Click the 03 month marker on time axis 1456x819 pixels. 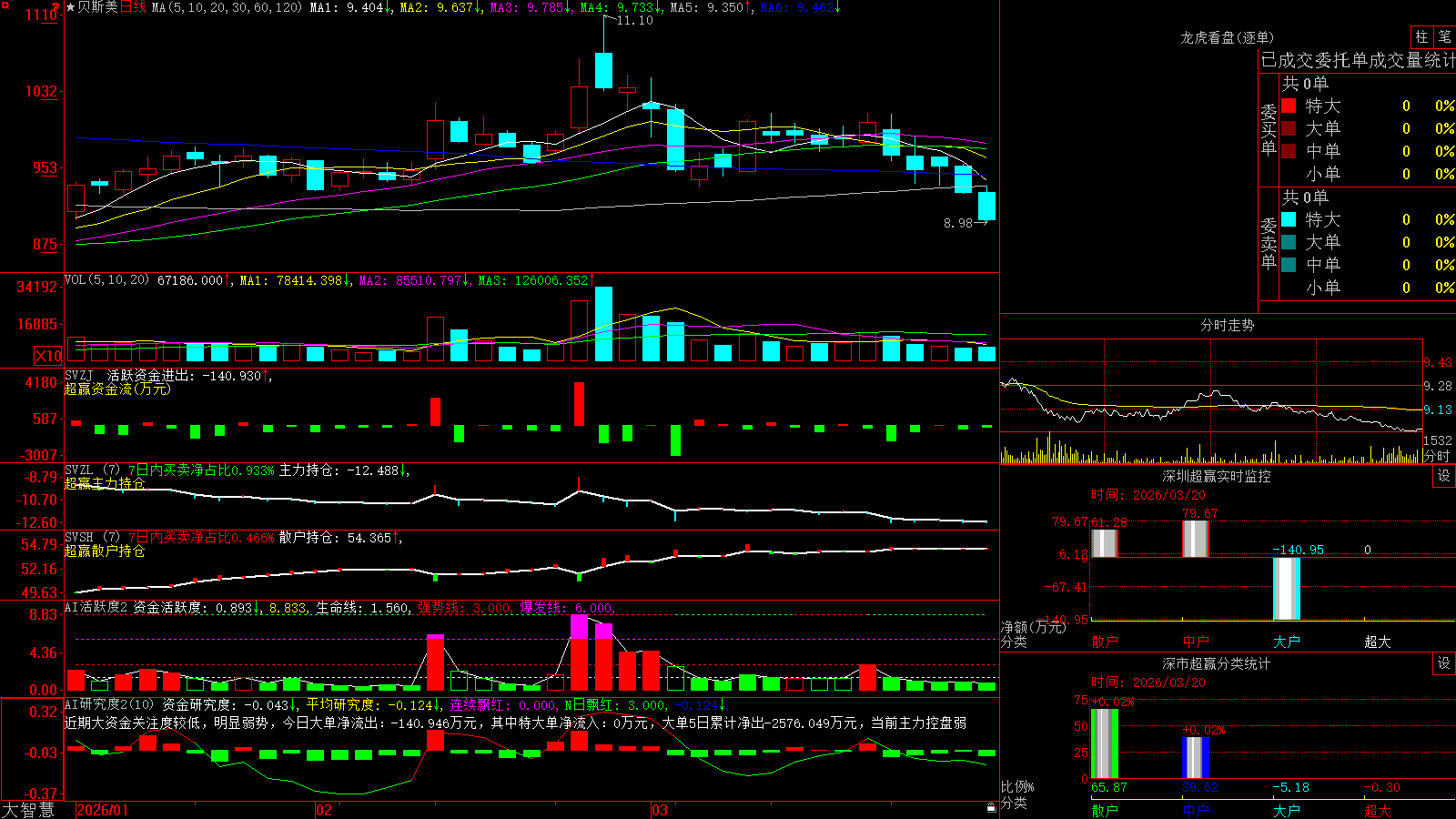click(x=660, y=810)
